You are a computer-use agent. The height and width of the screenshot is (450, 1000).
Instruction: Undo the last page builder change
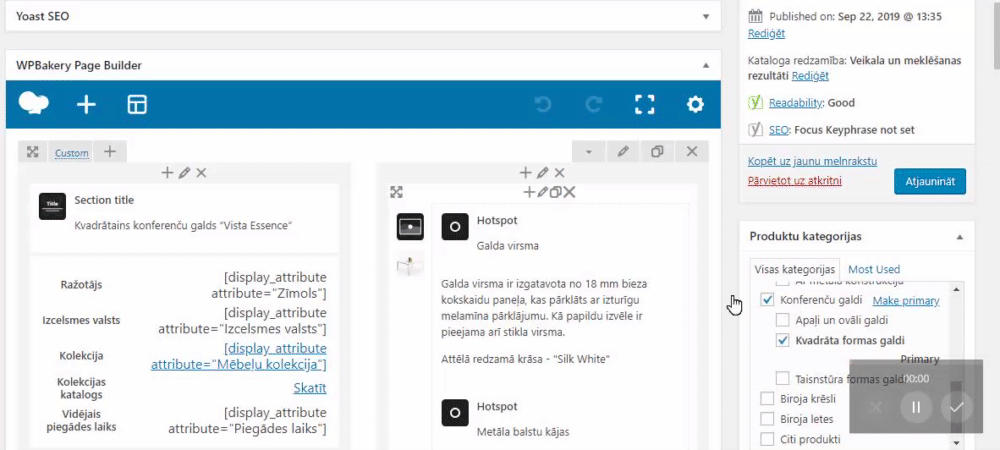click(543, 105)
